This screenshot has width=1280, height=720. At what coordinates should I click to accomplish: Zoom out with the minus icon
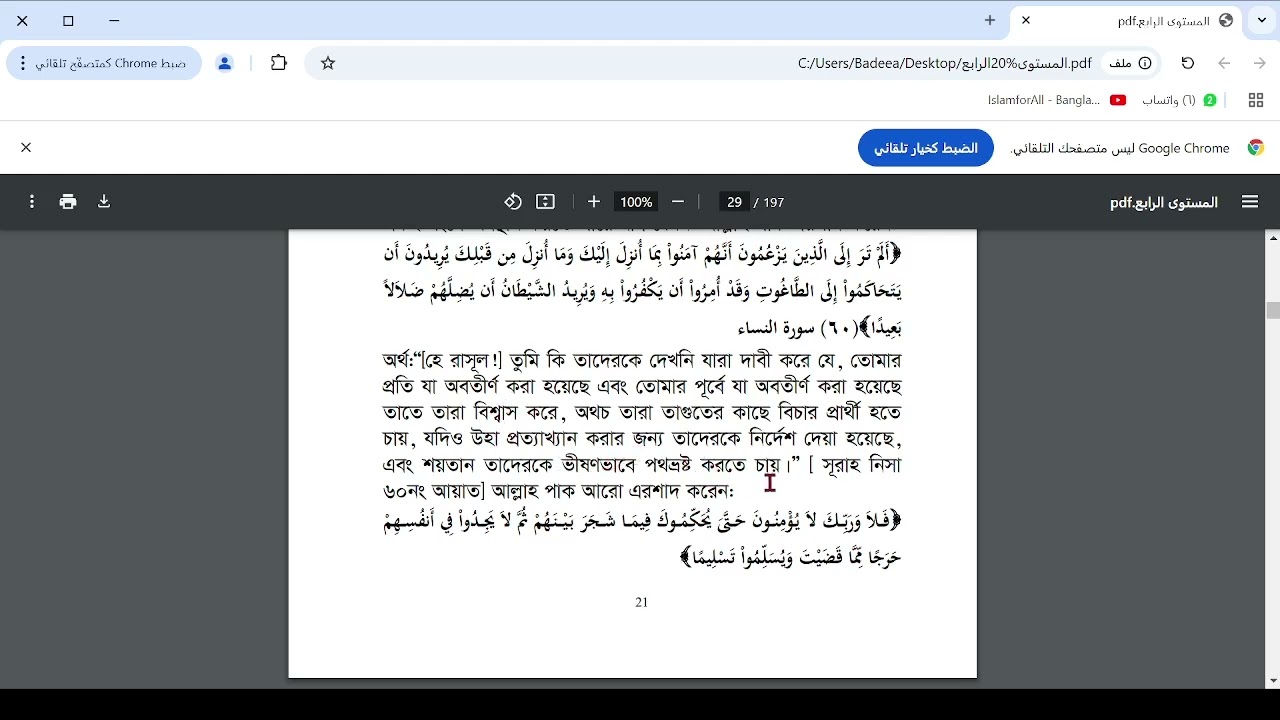678,202
